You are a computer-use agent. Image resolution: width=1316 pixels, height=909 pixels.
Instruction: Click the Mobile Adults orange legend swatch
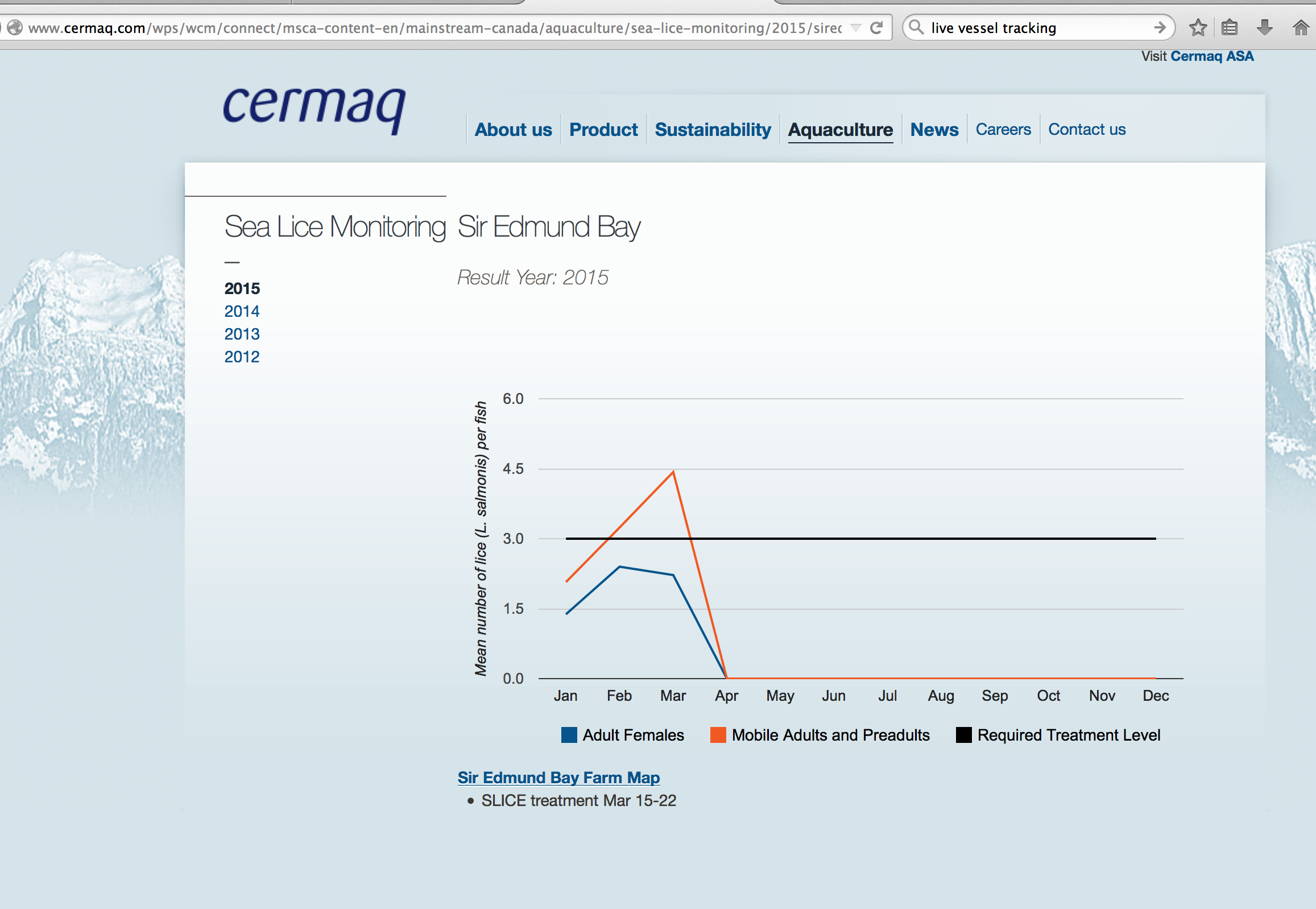[718, 735]
